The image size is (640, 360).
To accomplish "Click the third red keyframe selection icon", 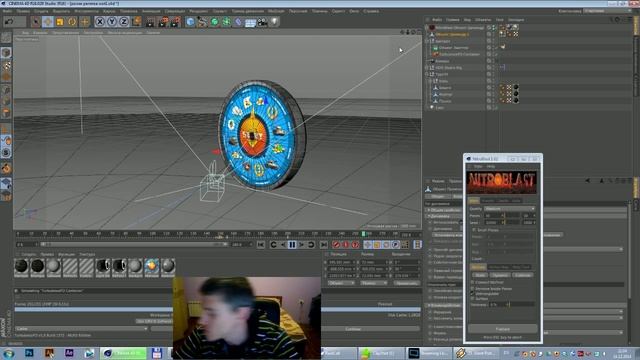I will [x=356, y=244].
